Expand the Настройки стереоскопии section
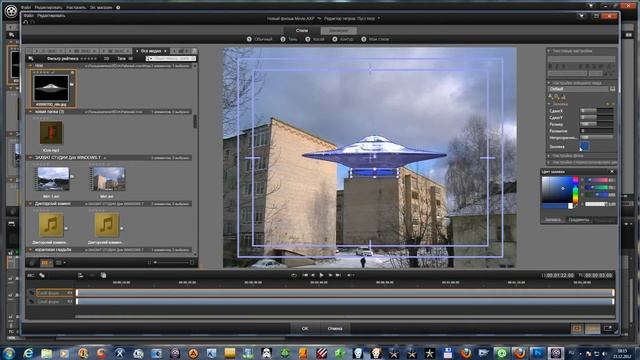 (x=549, y=162)
